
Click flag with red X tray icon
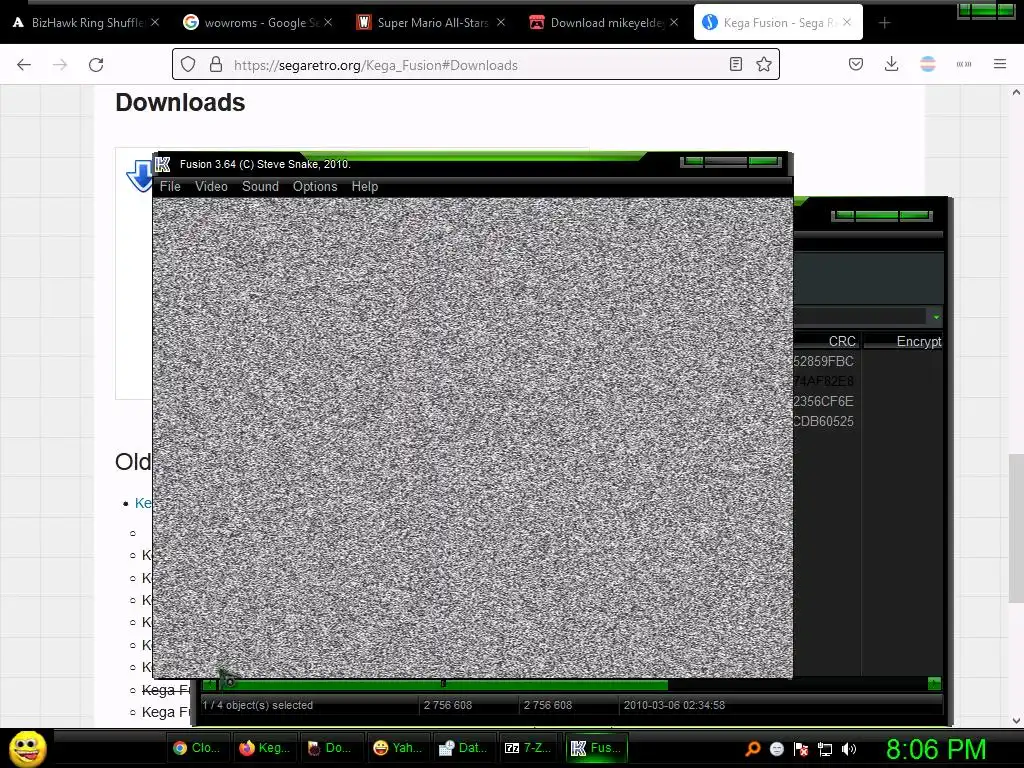801,749
